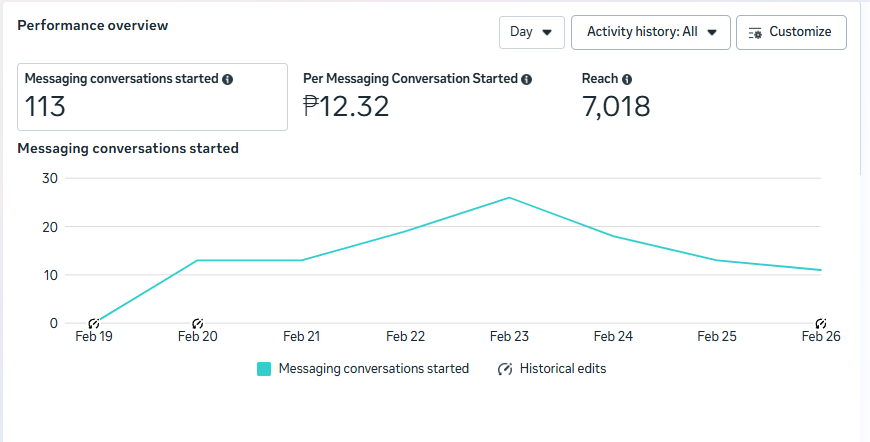Toggle Messaging conversations started legend label
This screenshot has width=870, height=442.
pos(373,369)
